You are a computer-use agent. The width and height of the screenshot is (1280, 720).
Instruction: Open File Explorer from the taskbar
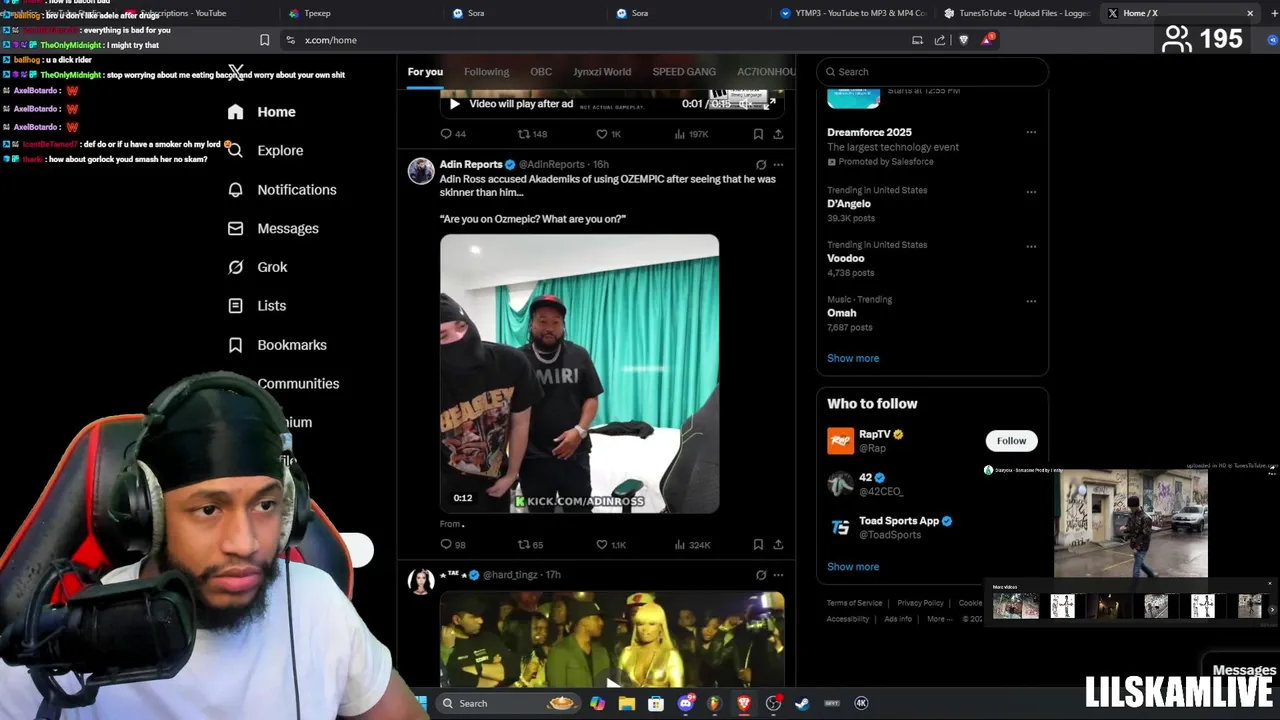tap(627, 703)
